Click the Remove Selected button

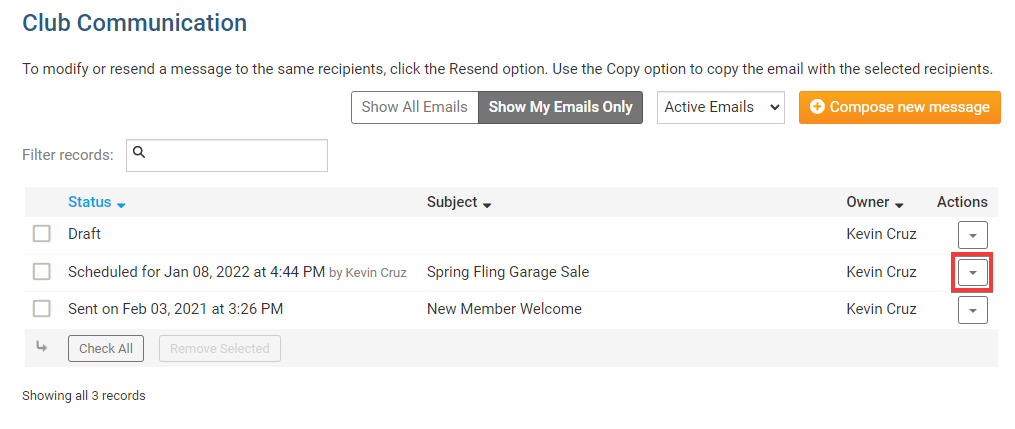click(220, 349)
